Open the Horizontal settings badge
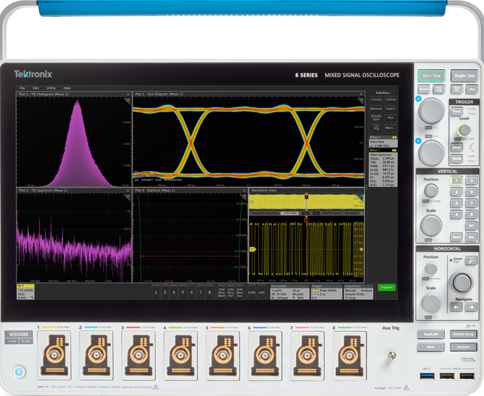484x396 pixels. pos(289,292)
